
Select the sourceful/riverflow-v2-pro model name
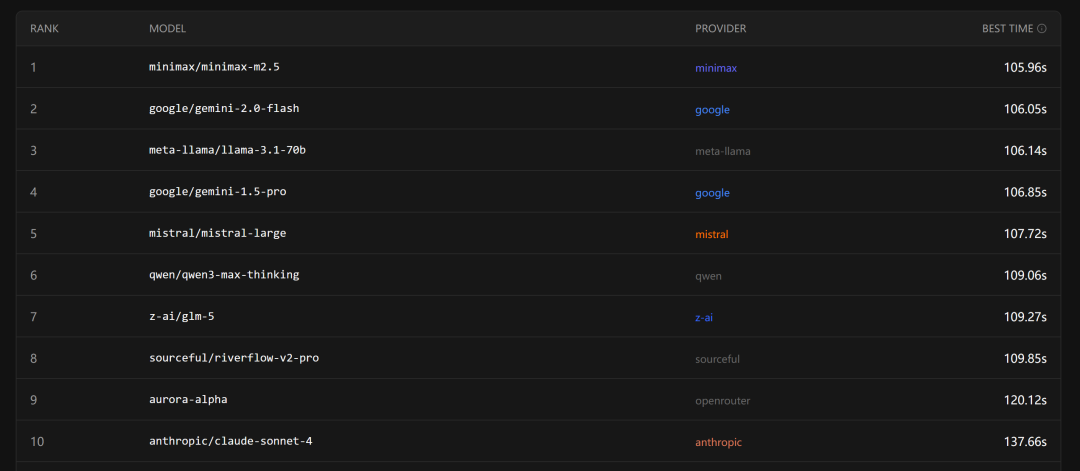pos(233,358)
